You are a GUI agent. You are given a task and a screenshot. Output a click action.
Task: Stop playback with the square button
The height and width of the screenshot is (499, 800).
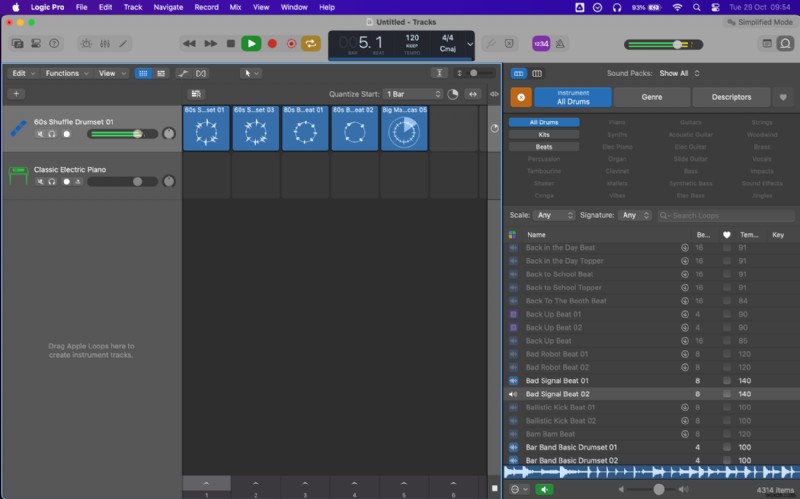click(231, 44)
